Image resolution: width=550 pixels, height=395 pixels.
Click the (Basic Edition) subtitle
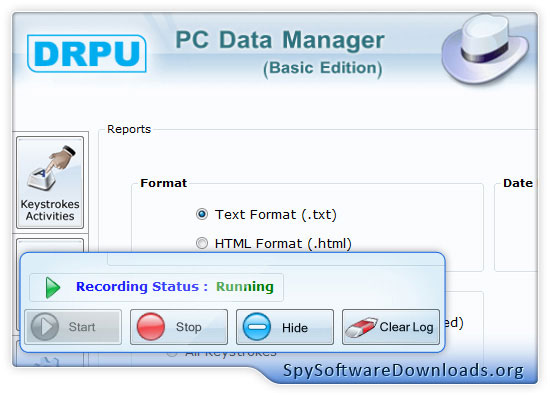pyautogui.click(x=323, y=68)
